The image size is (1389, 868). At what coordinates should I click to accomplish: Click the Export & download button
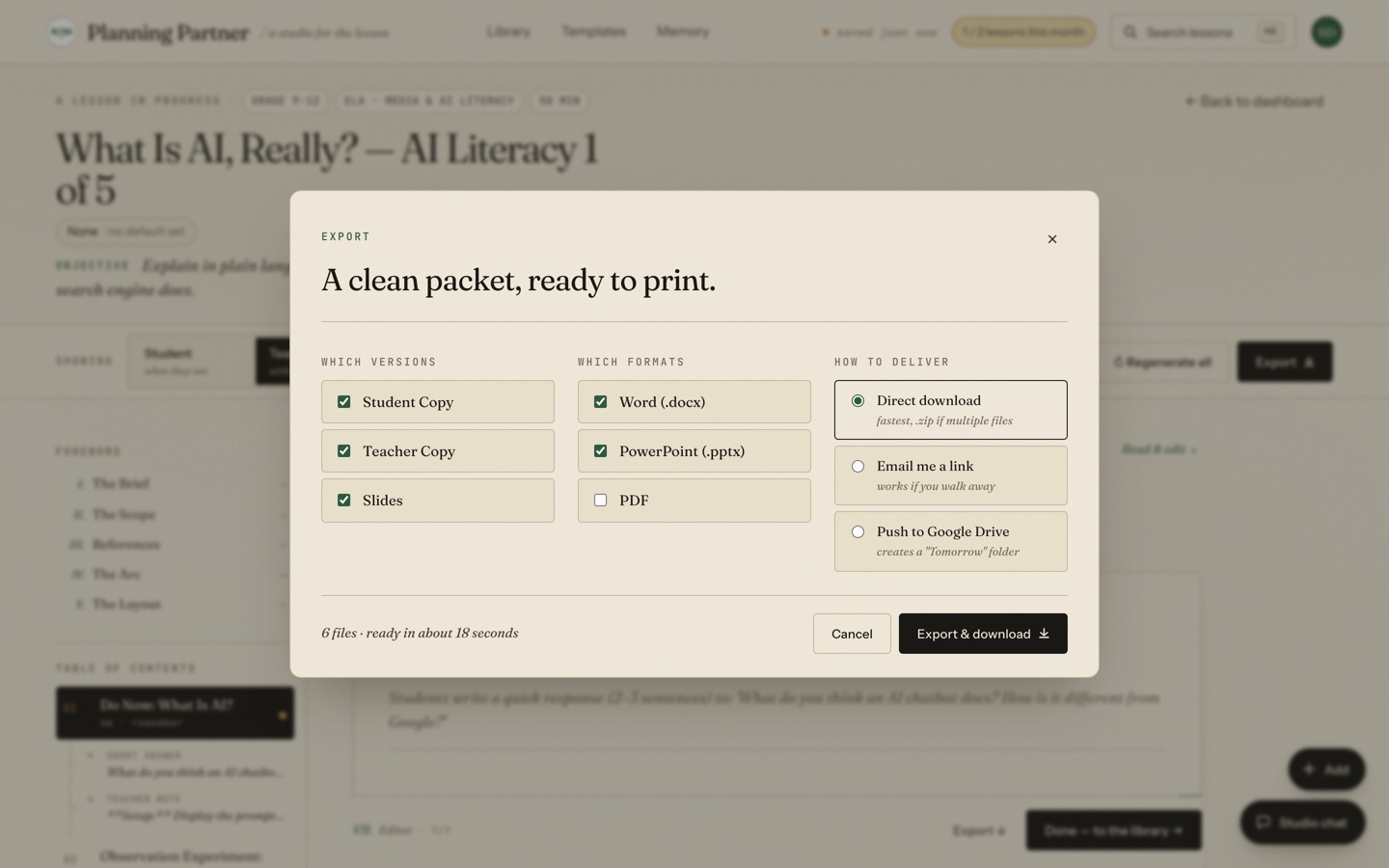click(983, 634)
